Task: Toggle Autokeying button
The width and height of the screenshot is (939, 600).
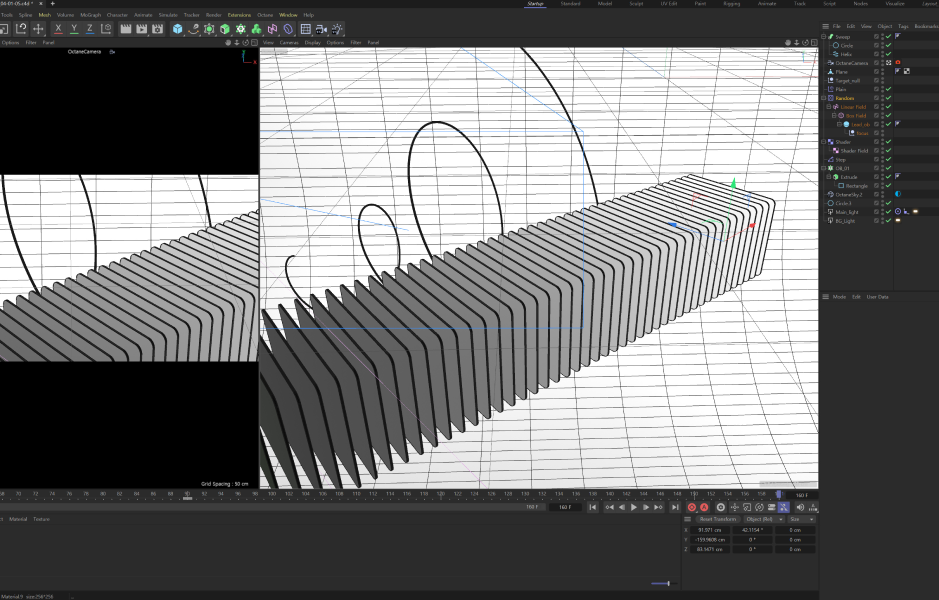Action: coord(704,507)
